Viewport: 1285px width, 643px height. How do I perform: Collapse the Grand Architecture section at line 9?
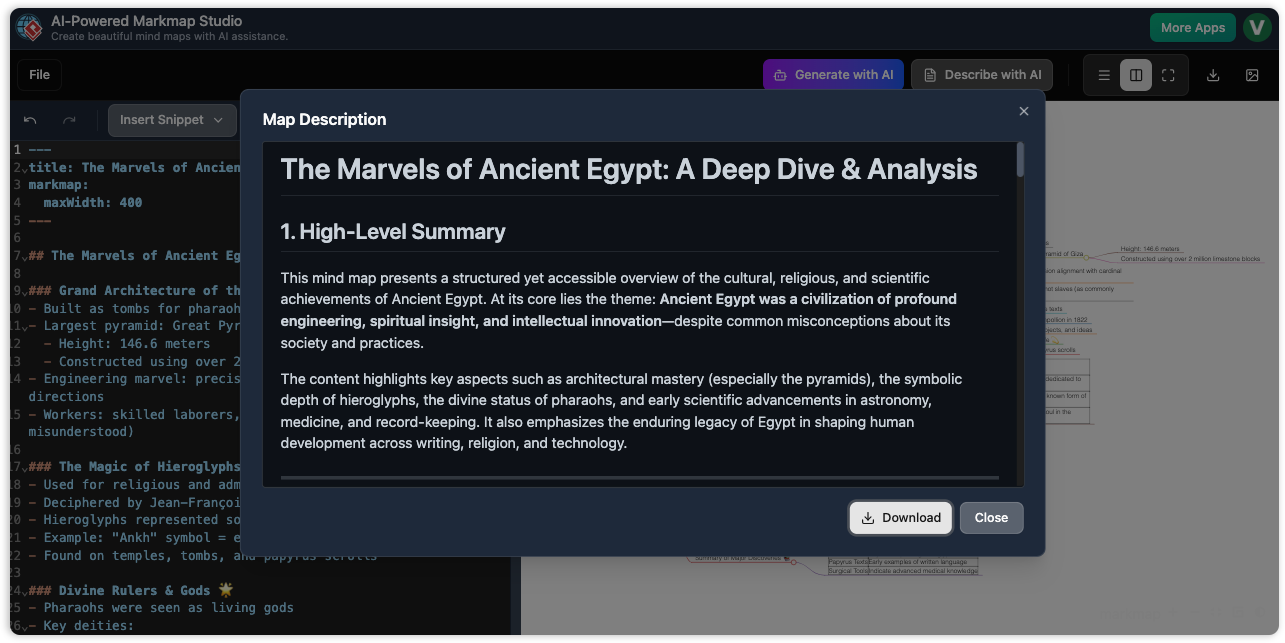click(23, 291)
